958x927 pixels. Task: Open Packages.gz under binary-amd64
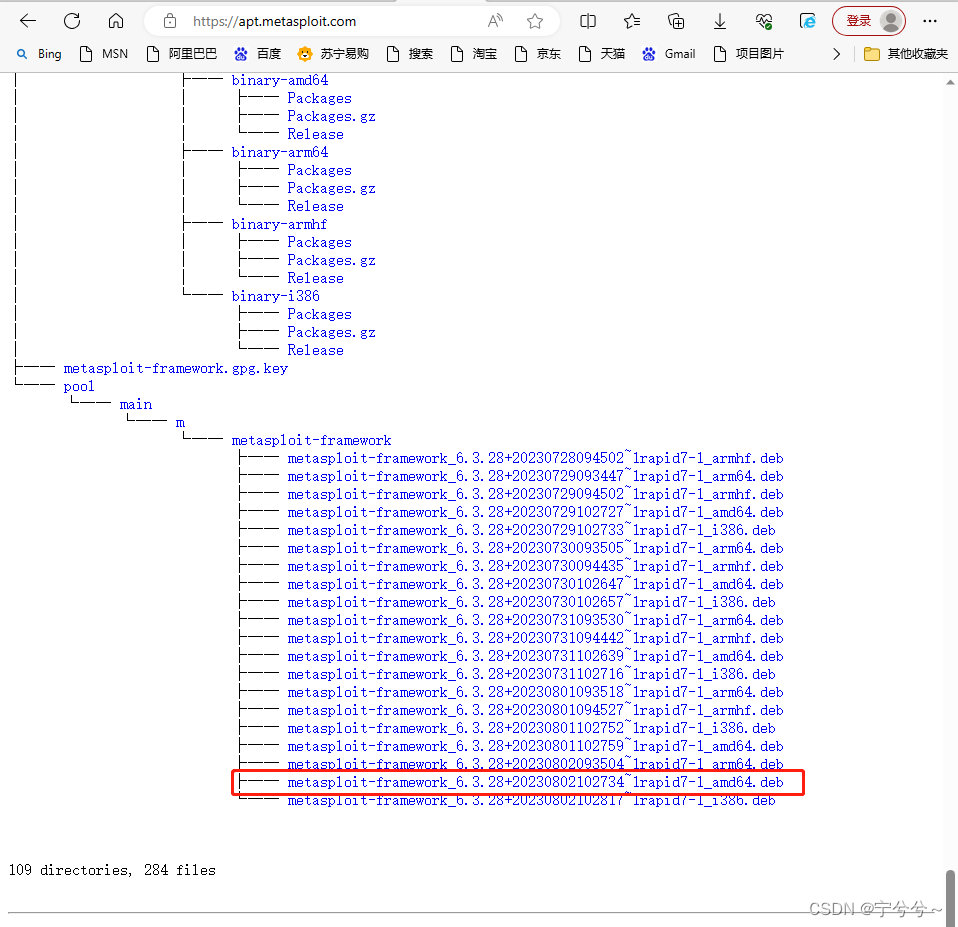[331, 116]
